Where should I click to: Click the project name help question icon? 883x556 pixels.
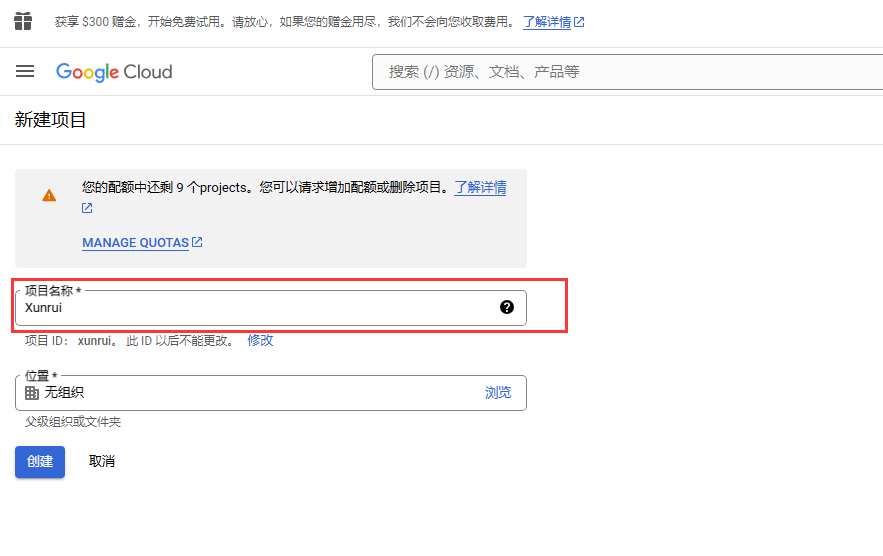click(507, 307)
